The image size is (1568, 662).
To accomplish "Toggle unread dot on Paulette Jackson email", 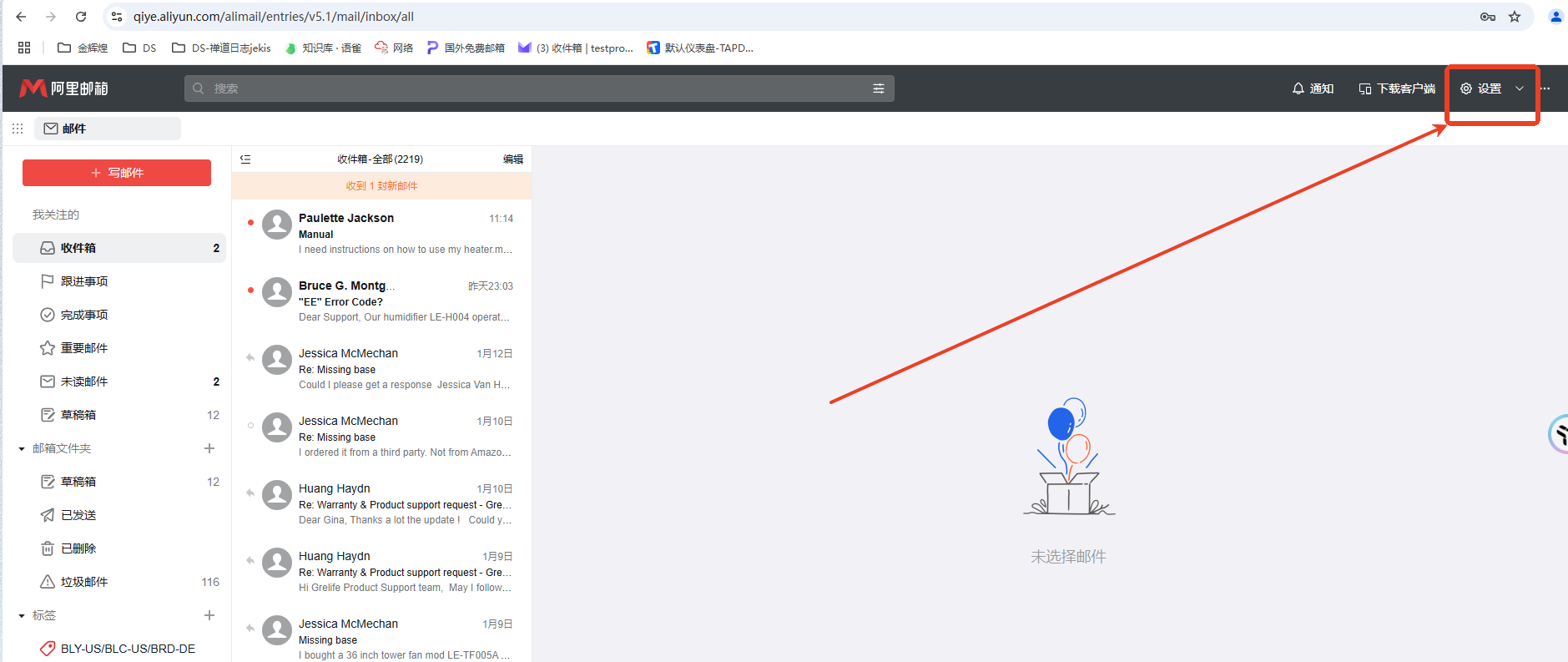I will click(x=250, y=223).
